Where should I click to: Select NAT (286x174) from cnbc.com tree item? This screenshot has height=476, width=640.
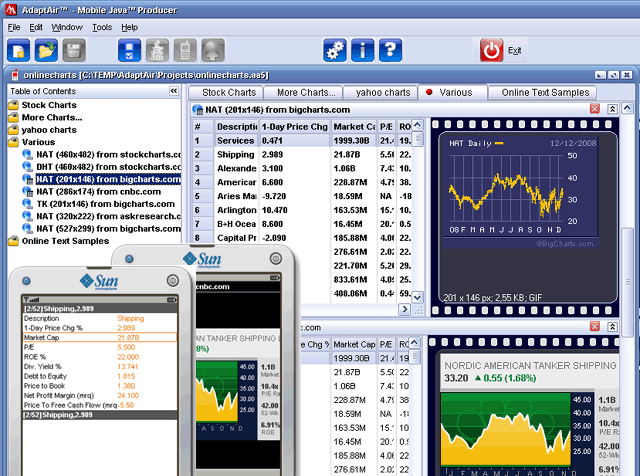point(92,191)
